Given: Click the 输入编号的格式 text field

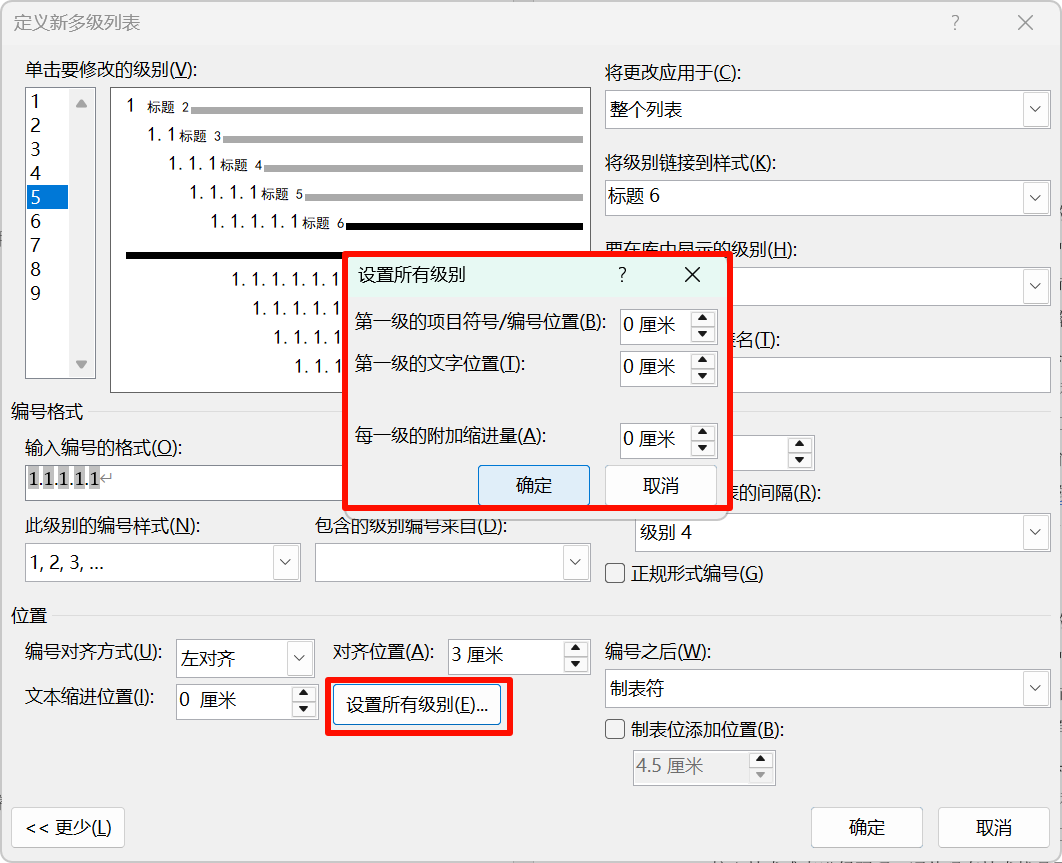Looking at the screenshot, I should pos(180,481).
